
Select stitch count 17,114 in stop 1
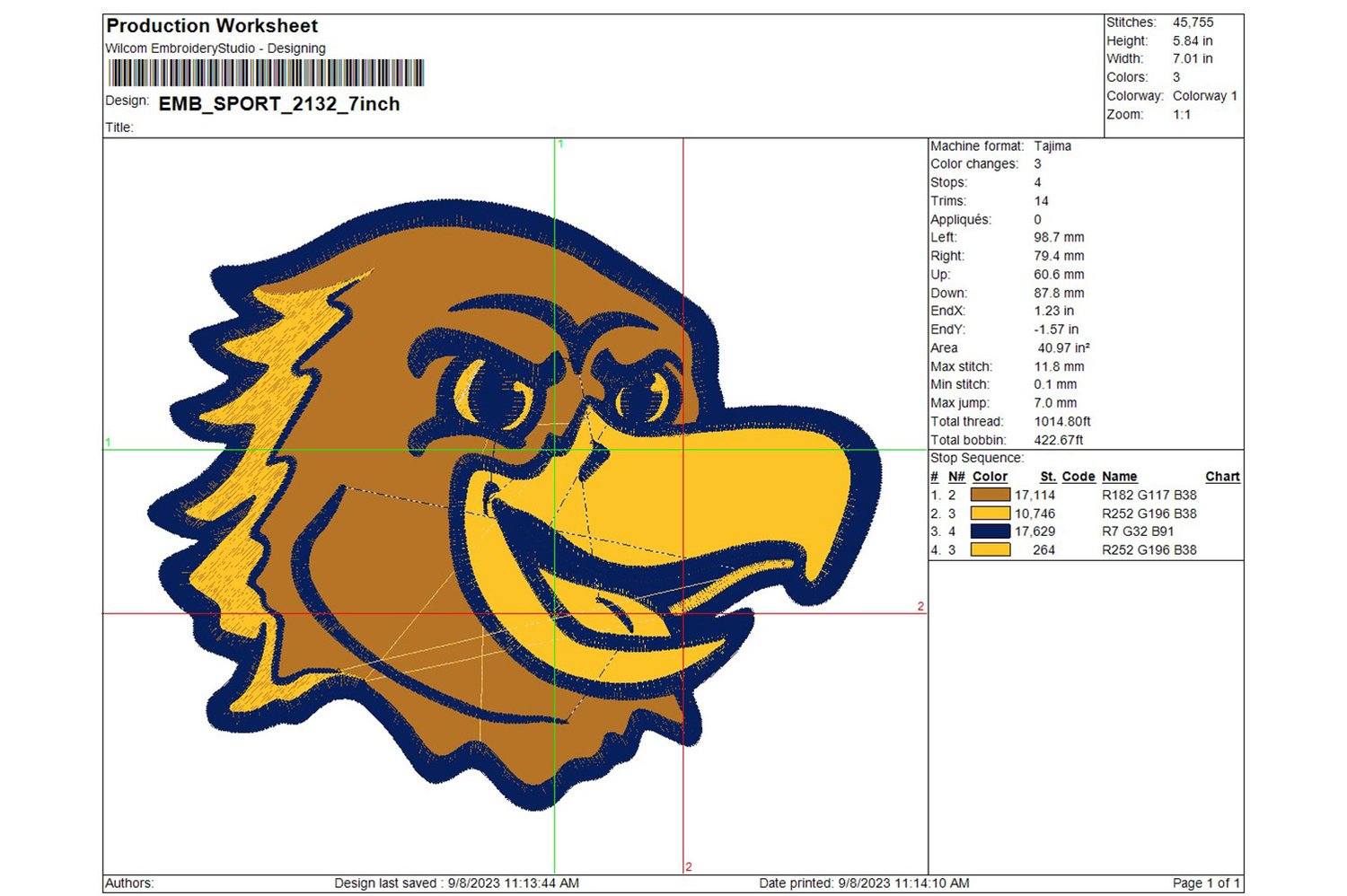click(1034, 495)
